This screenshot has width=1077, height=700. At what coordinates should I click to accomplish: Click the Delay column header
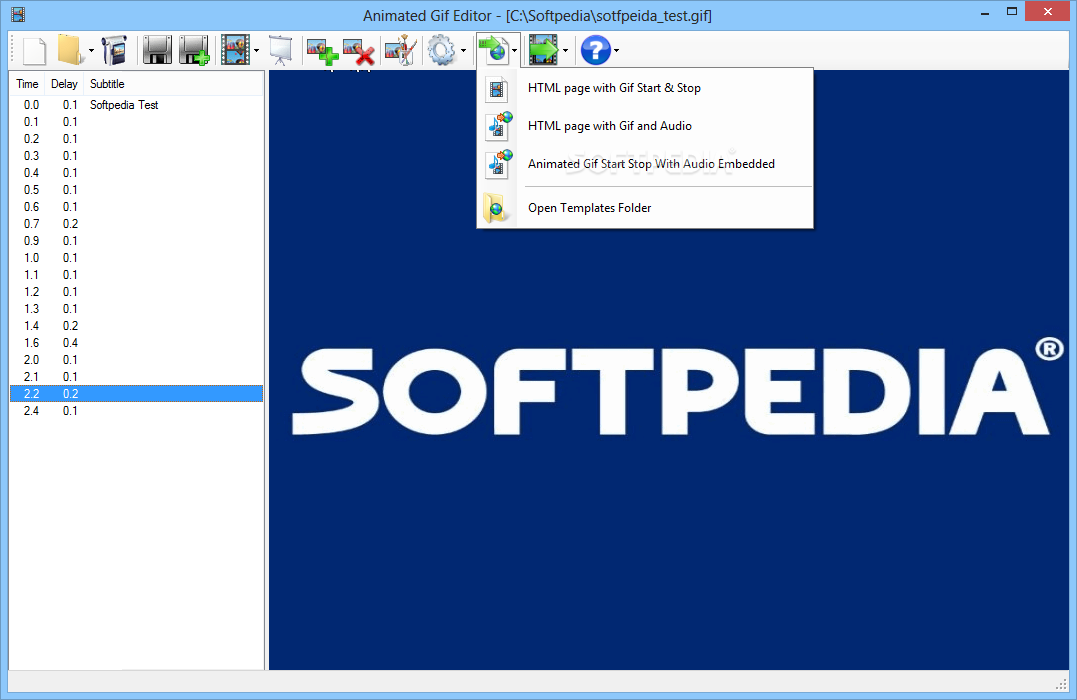pos(64,84)
